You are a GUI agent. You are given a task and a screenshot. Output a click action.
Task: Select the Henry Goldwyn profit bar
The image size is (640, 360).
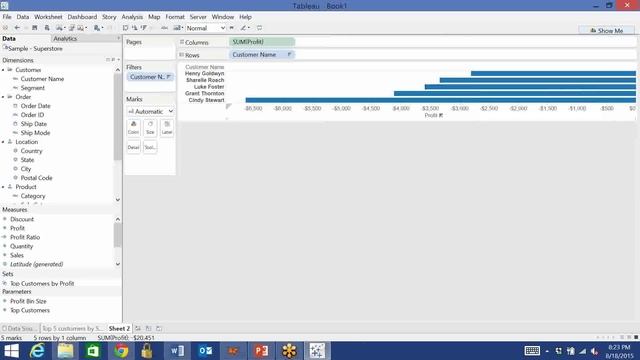(x=553, y=73)
